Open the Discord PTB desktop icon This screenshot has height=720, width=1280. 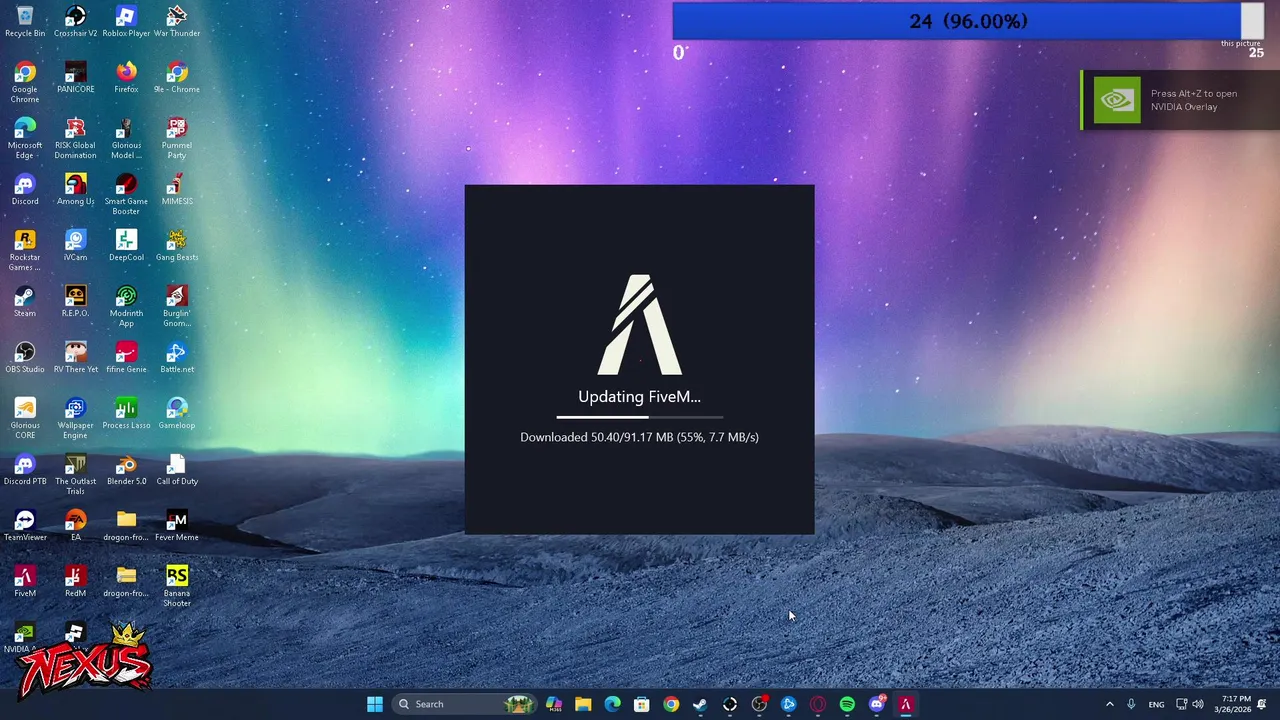point(25,469)
